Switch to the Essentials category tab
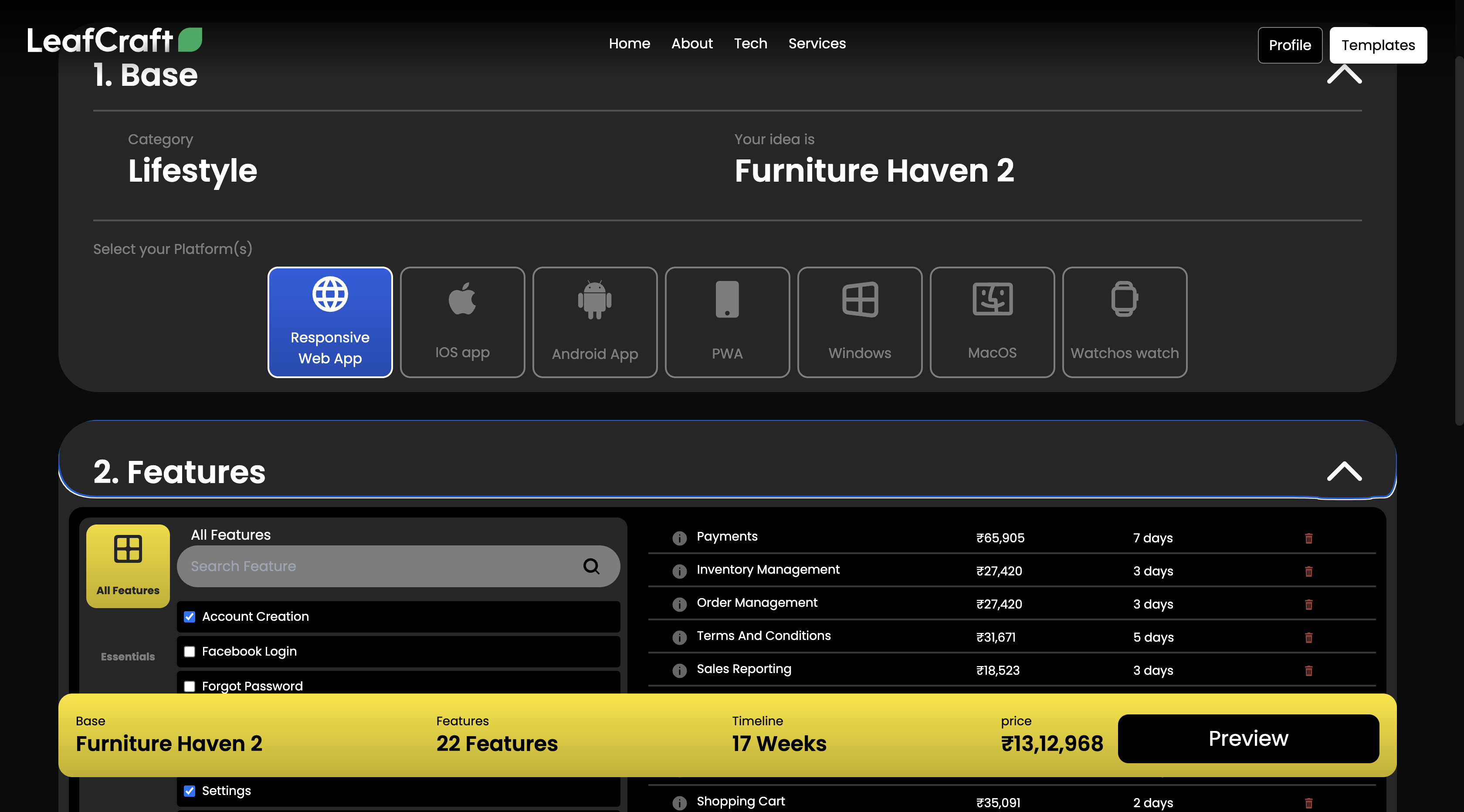Viewport: 1464px width, 812px height. point(128,656)
